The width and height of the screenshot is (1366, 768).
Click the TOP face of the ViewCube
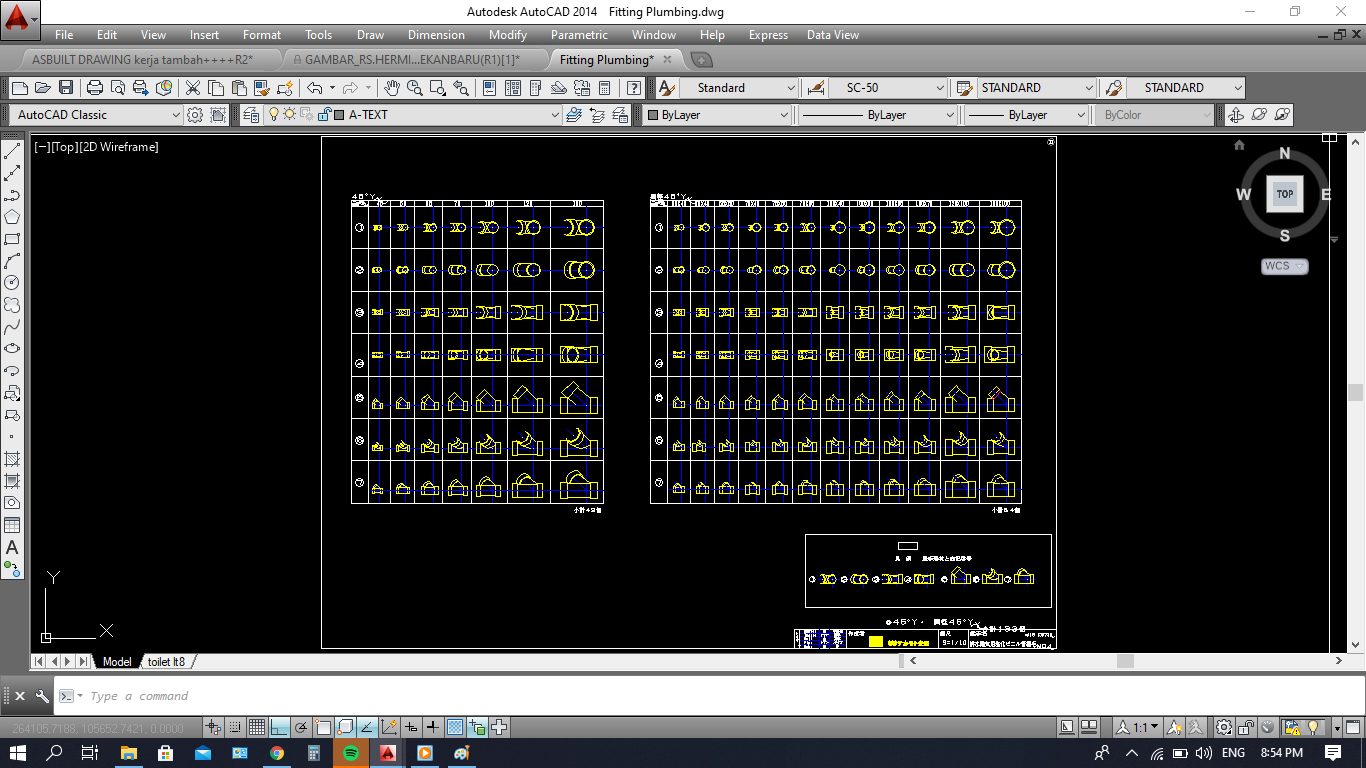[1284, 194]
